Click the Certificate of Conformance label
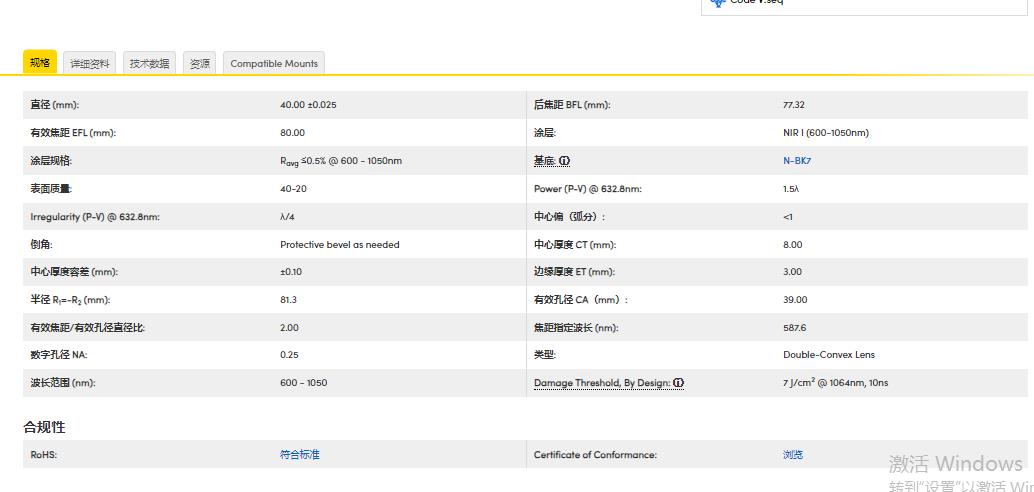Viewport: 1034px width, 492px height. pyautogui.click(x=595, y=455)
